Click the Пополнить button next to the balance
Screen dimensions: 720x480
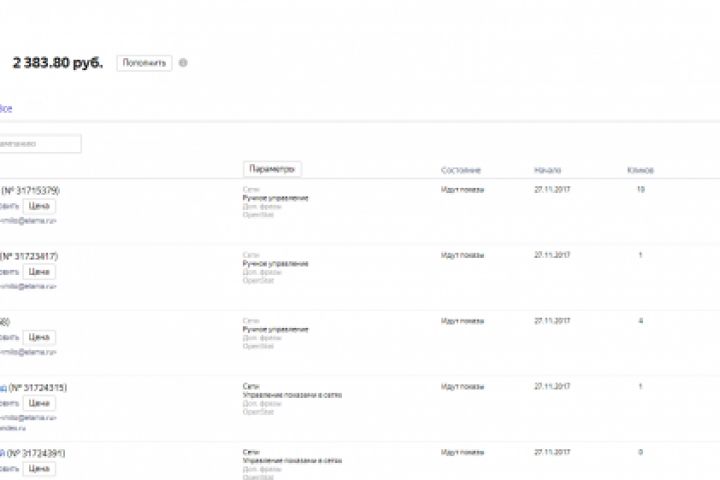click(x=144, y=63)
